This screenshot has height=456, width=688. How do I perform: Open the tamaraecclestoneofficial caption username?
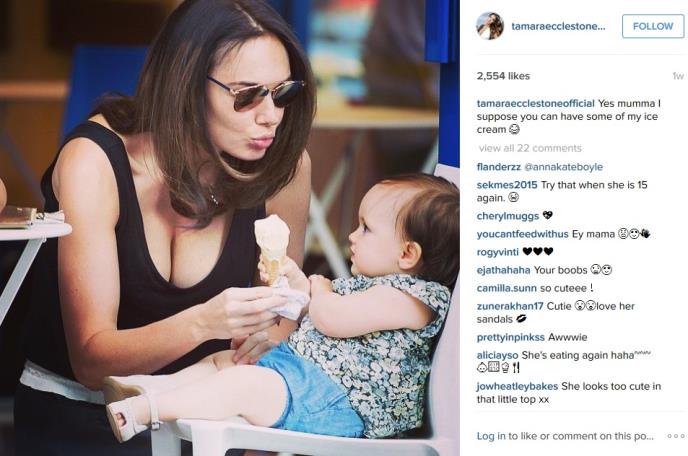click(x=535, y=103)
